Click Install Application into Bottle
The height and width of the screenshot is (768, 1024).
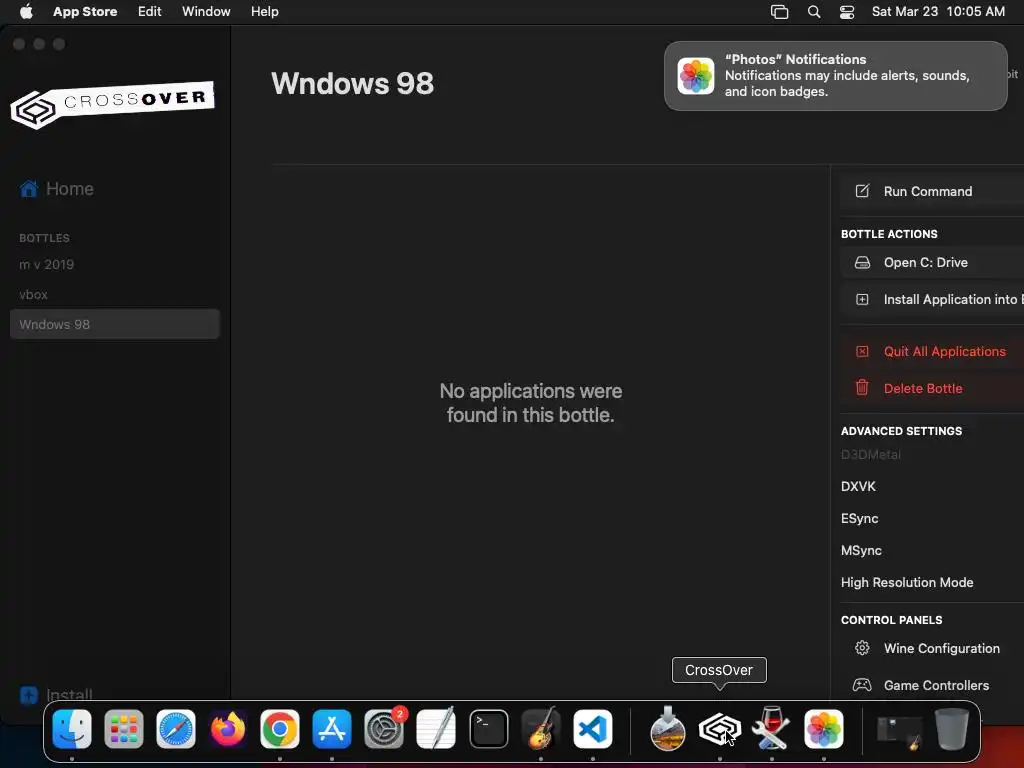coord(932,299)
